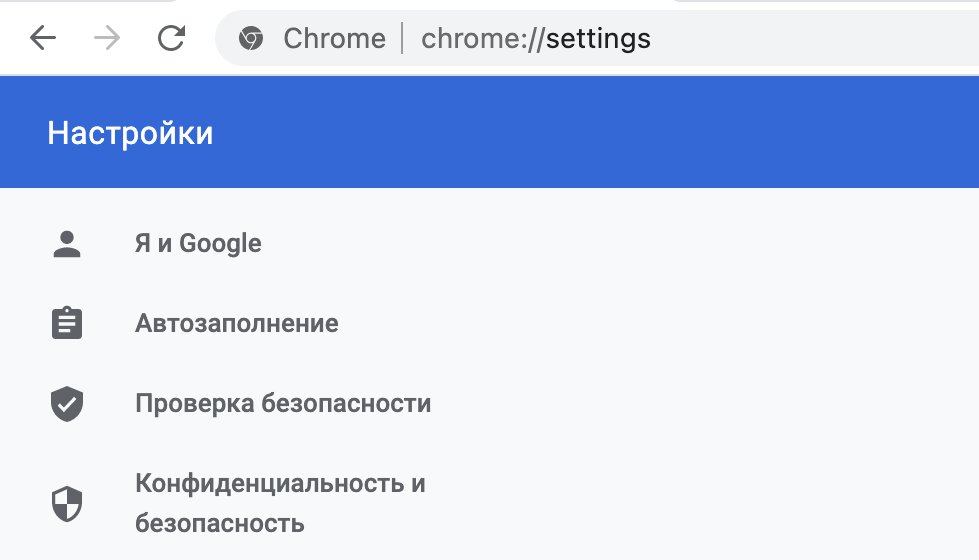Open the Я и Google section
The width and height of the screenshot is (979, 560).
pos(198,244)
